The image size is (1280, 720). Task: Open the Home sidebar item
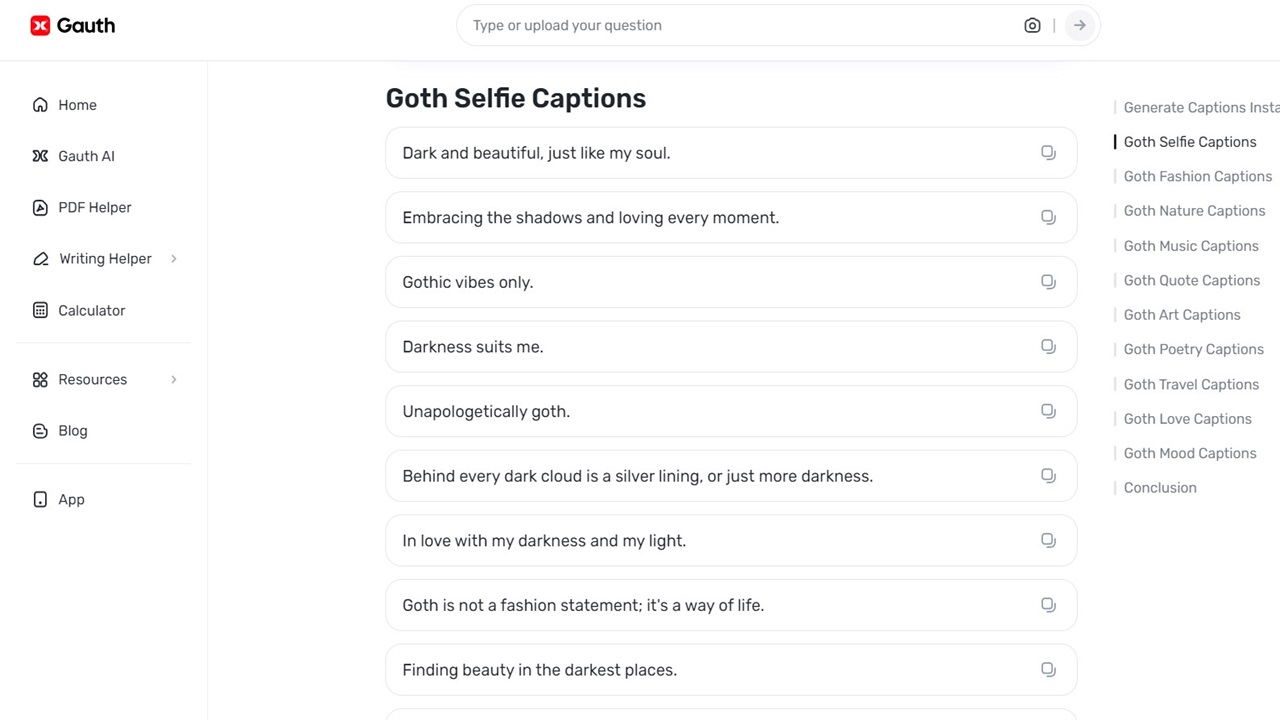point(77,105)
